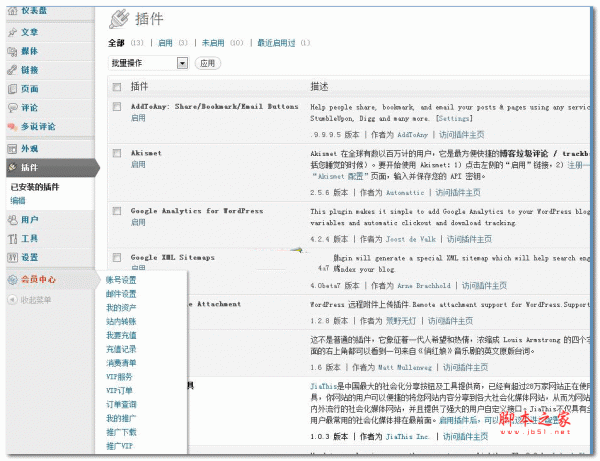Select 充值记录 in member center flyout
Screen dimensions: 600x461
coord(121,349)
